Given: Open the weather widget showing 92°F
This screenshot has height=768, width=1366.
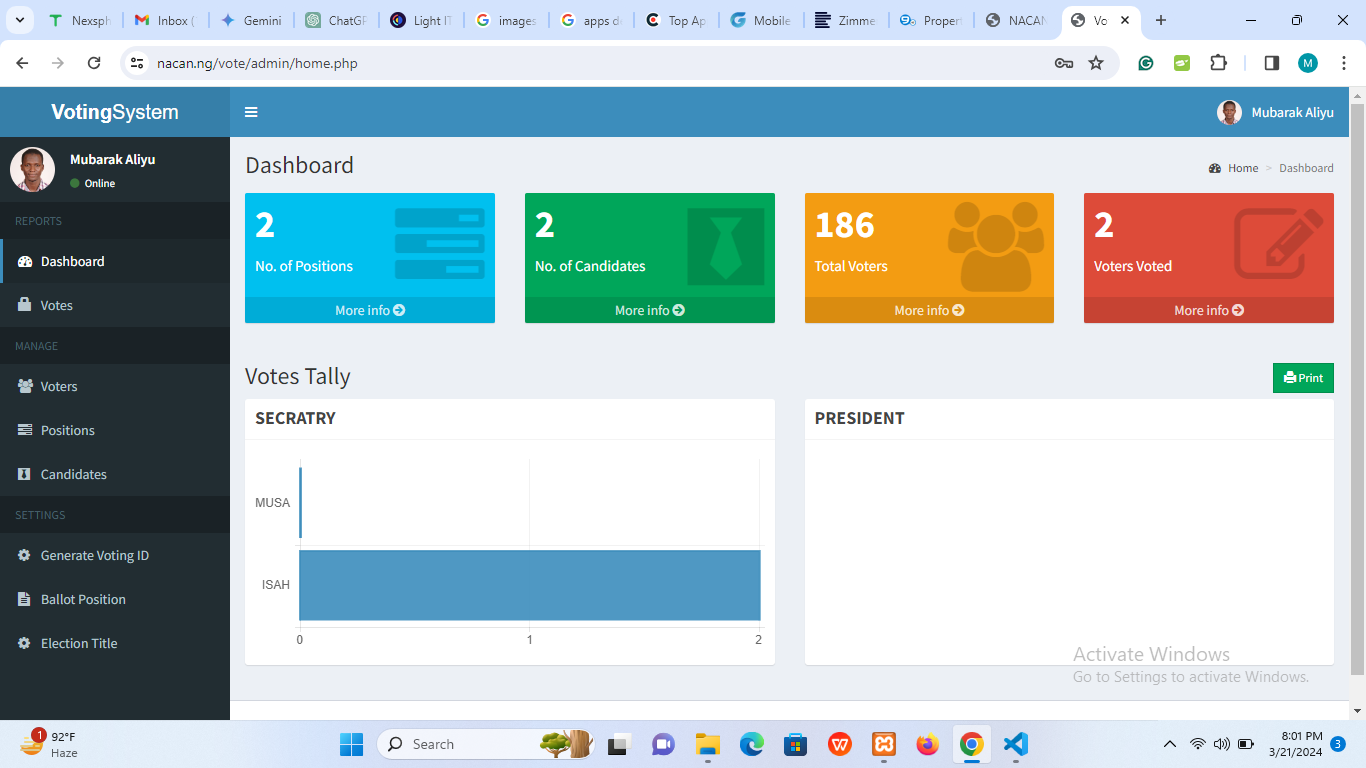Looking at the screenshot, I should coord(50,744).
